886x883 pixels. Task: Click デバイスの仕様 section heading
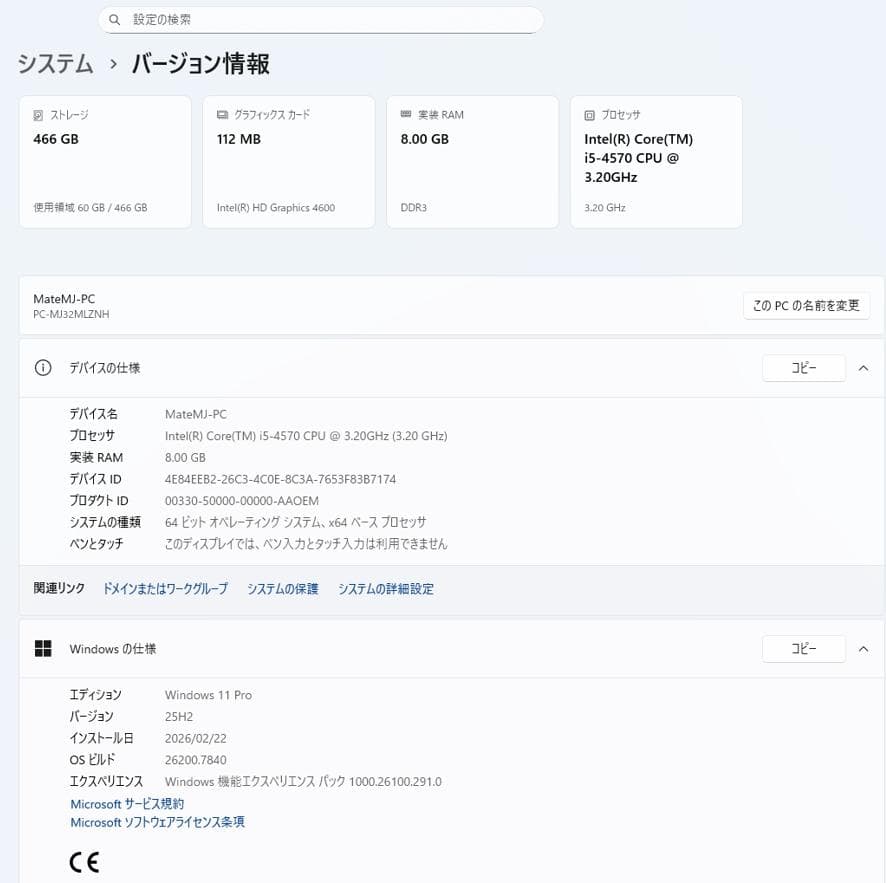click(x=105, y=368)
